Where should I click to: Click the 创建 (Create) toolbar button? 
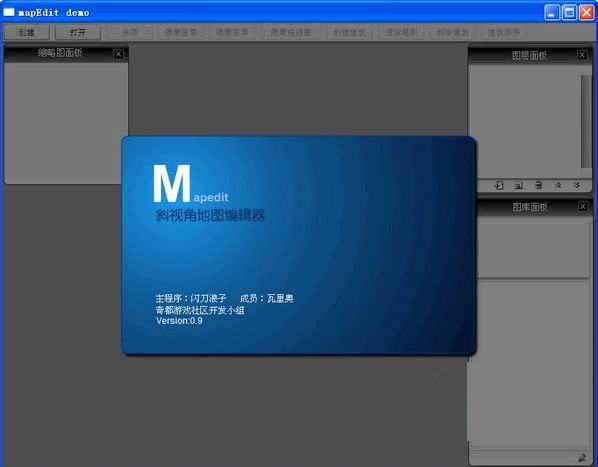pos(27,32)
